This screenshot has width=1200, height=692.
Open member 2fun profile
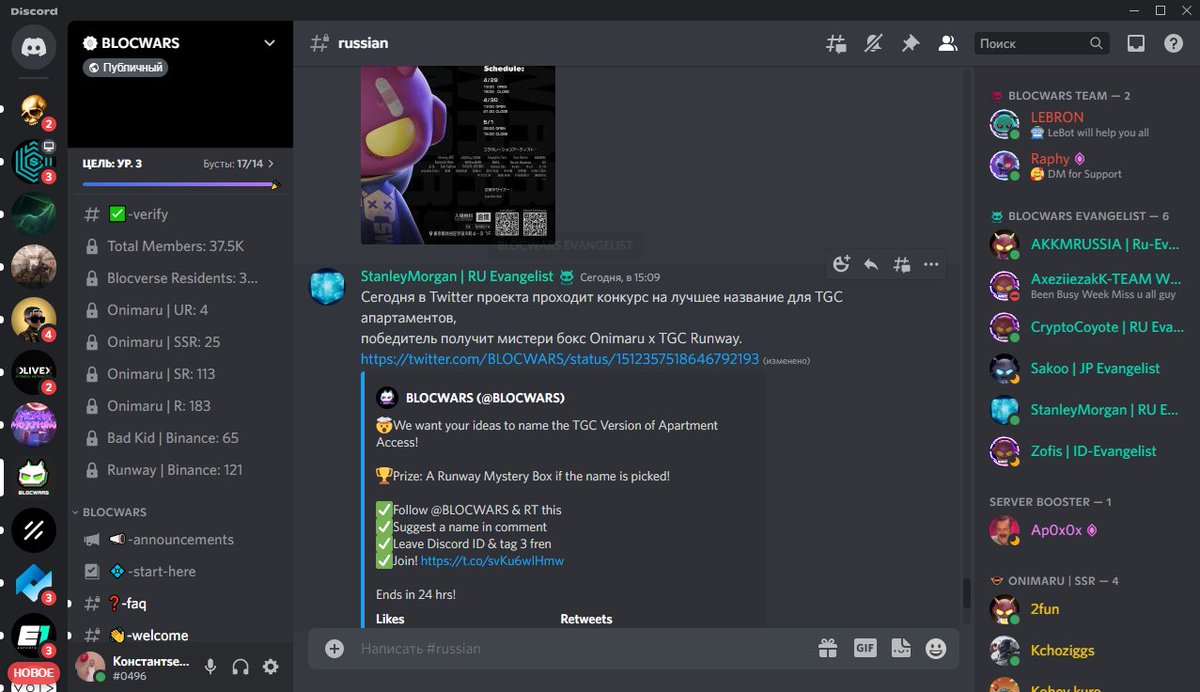coord(1084,609)
